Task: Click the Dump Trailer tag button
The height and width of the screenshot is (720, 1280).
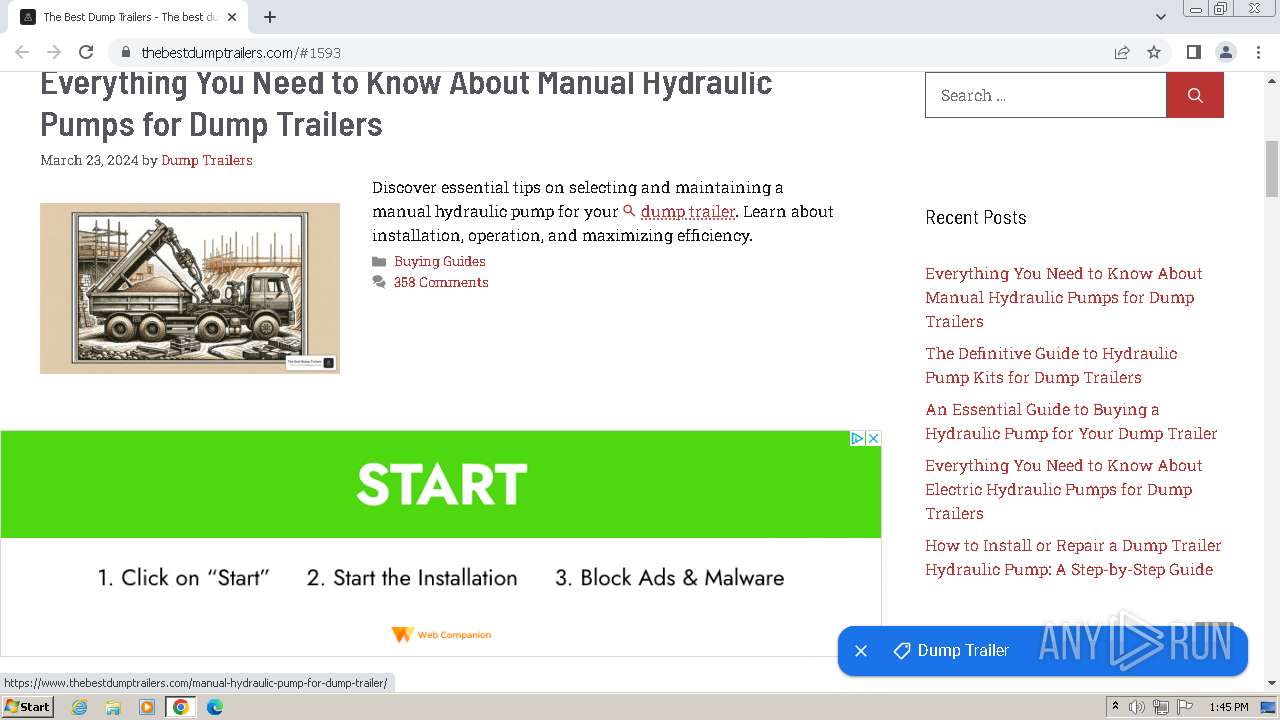Action: tap(951, 651)
